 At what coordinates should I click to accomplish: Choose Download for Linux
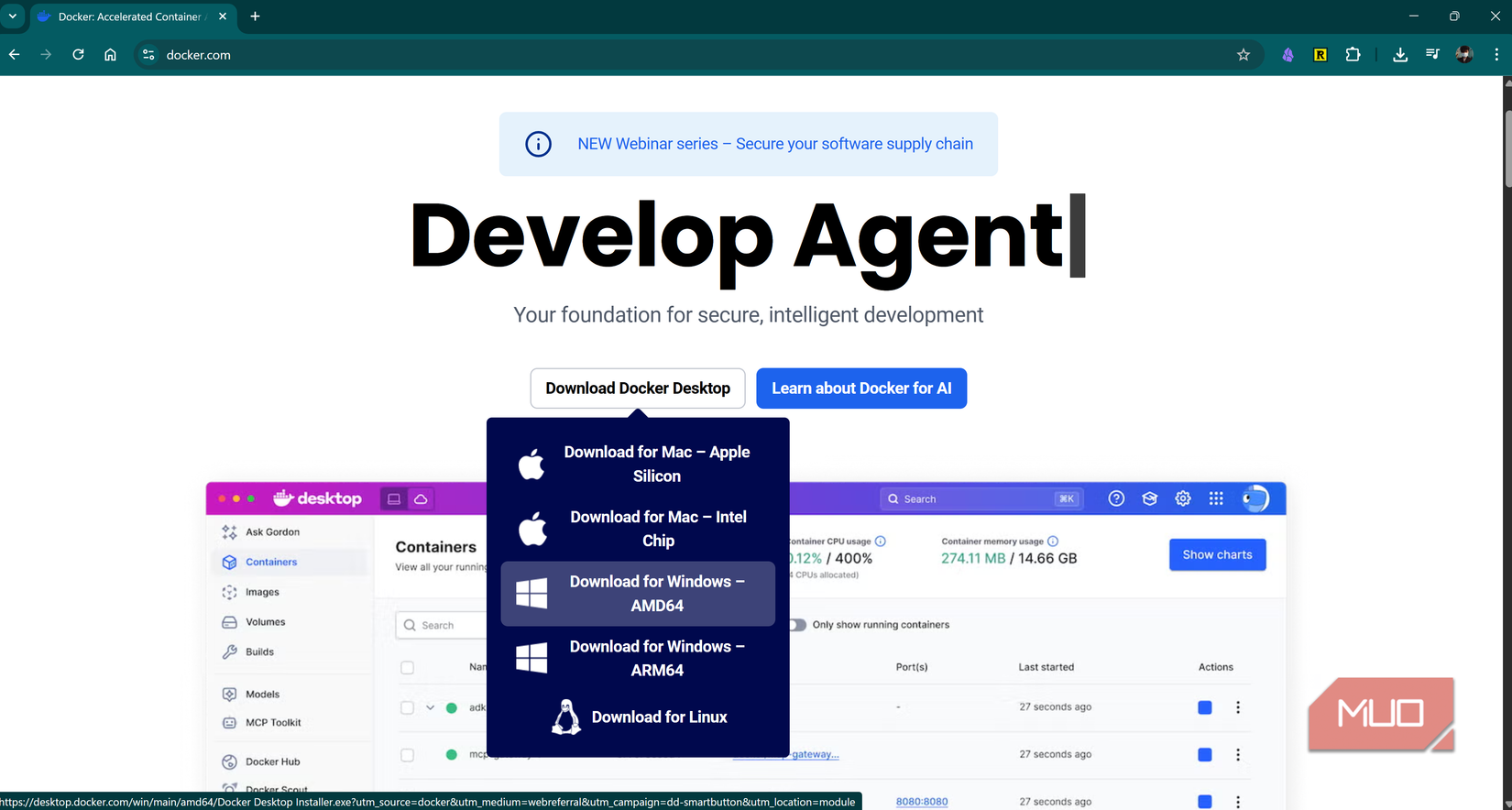[638, 717]
